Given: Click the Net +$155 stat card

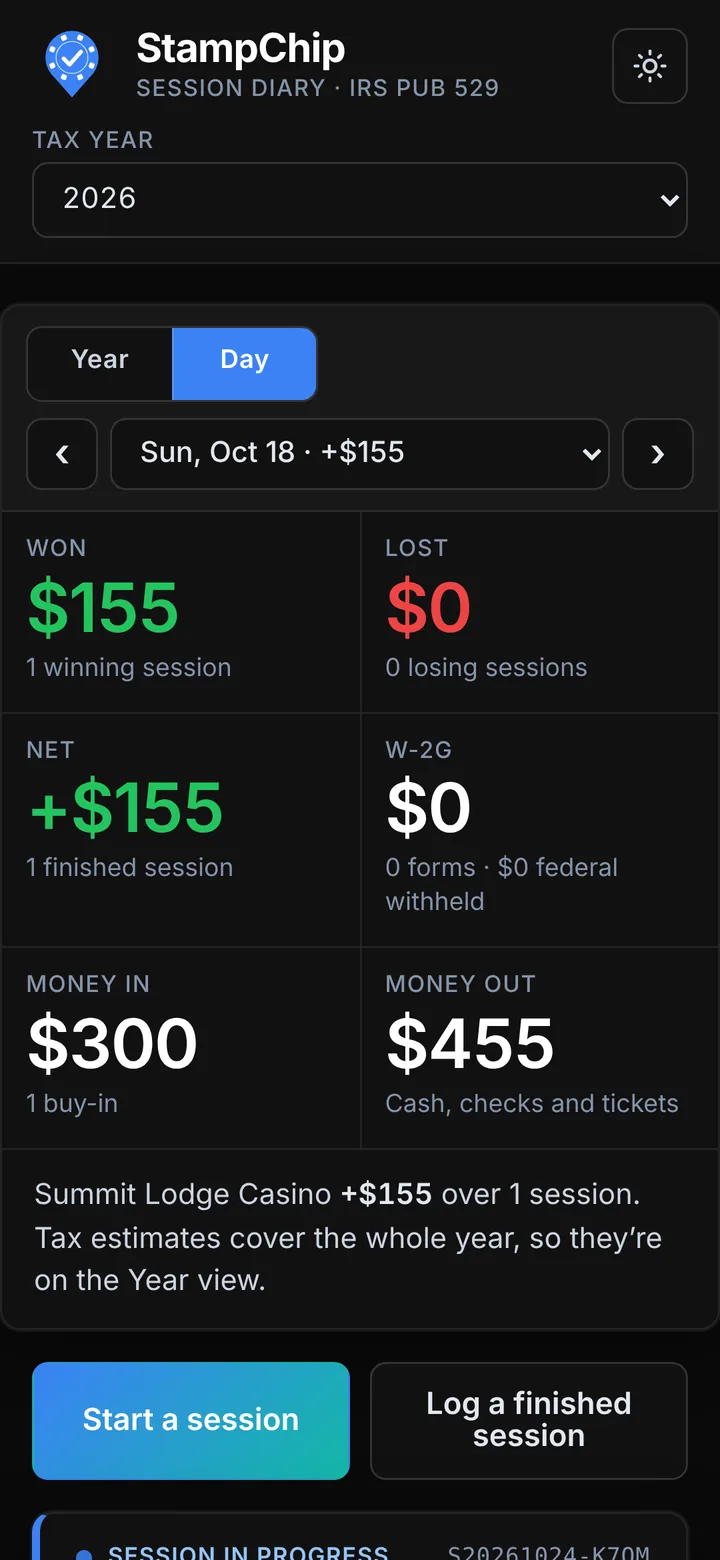Looking at the screenshot, I should click(x=181, y=830).
